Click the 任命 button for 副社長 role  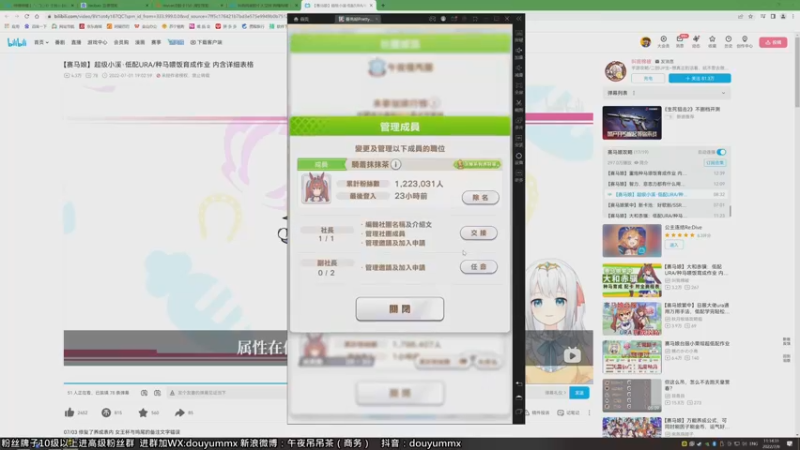click(479, 267)
